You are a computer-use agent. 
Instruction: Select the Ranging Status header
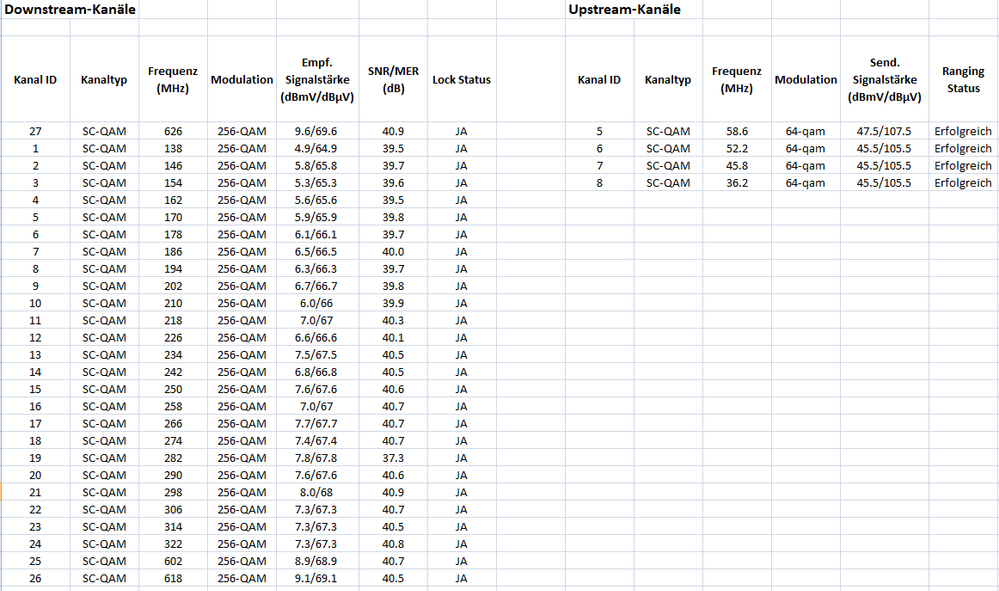click(962, 80)
